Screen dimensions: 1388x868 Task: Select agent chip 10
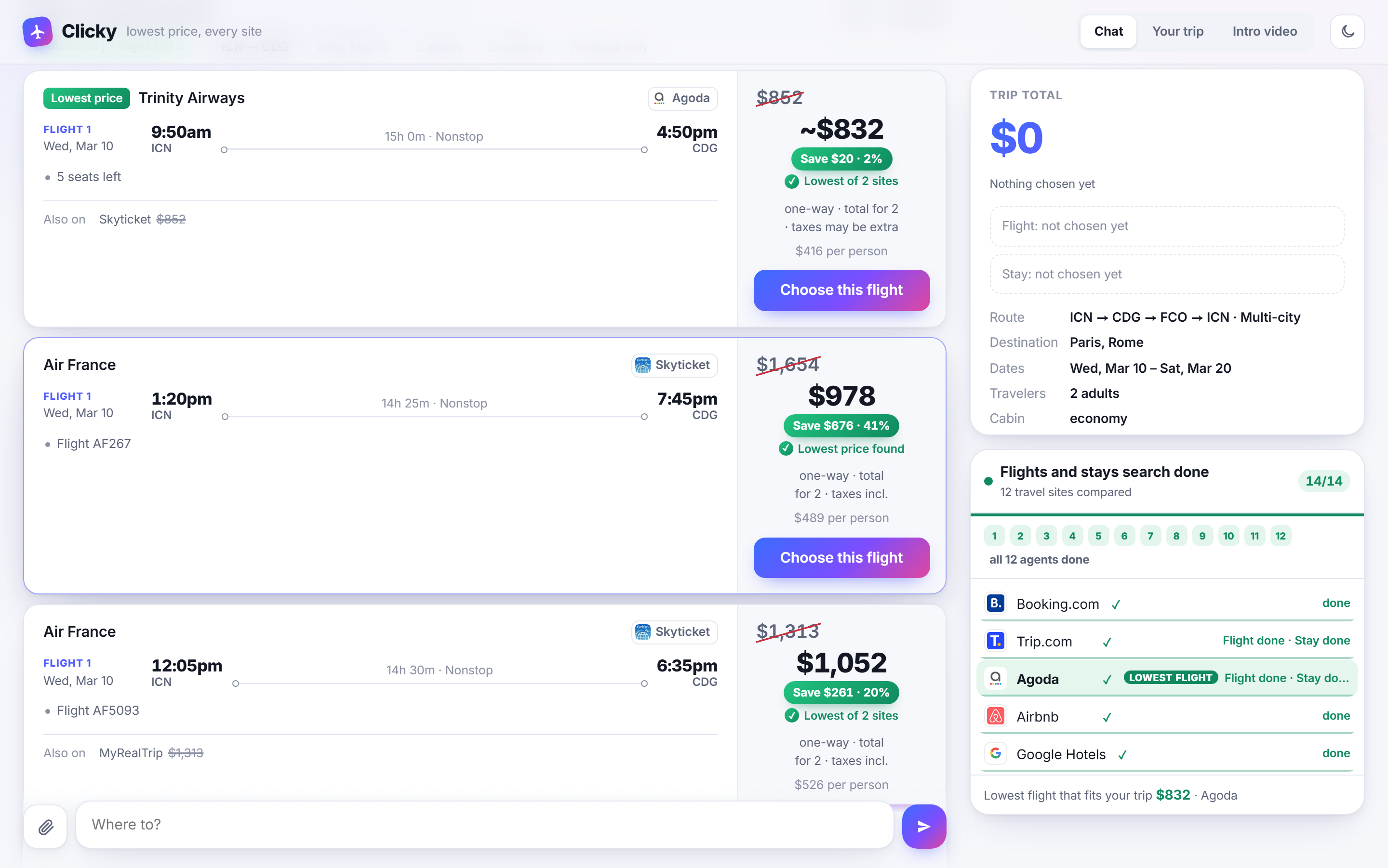coord(1228,536)
